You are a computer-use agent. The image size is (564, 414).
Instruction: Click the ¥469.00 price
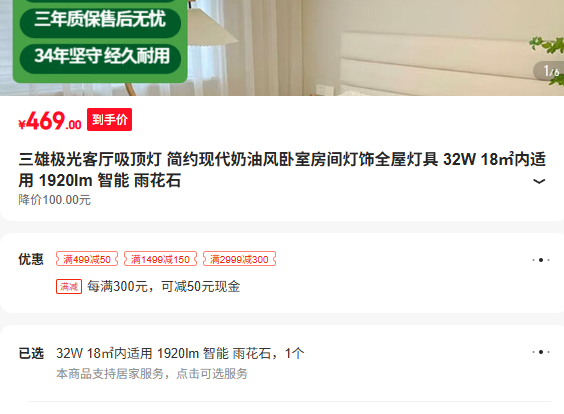pyautogui.click(x=50, y=121)
